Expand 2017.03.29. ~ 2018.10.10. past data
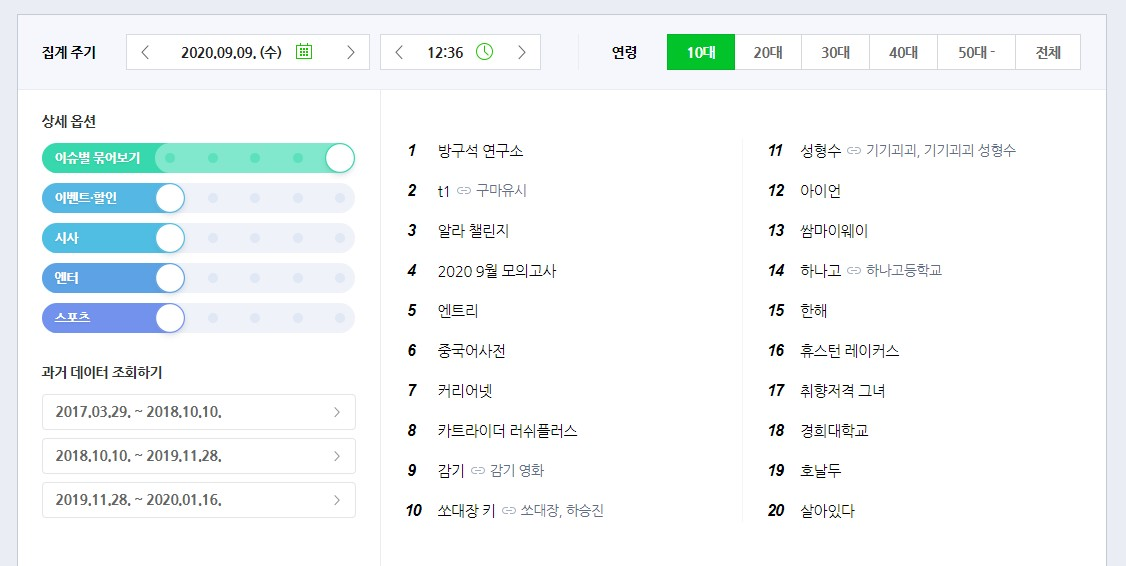Viewport: 1126px width, 566px height. click(199, 412)
